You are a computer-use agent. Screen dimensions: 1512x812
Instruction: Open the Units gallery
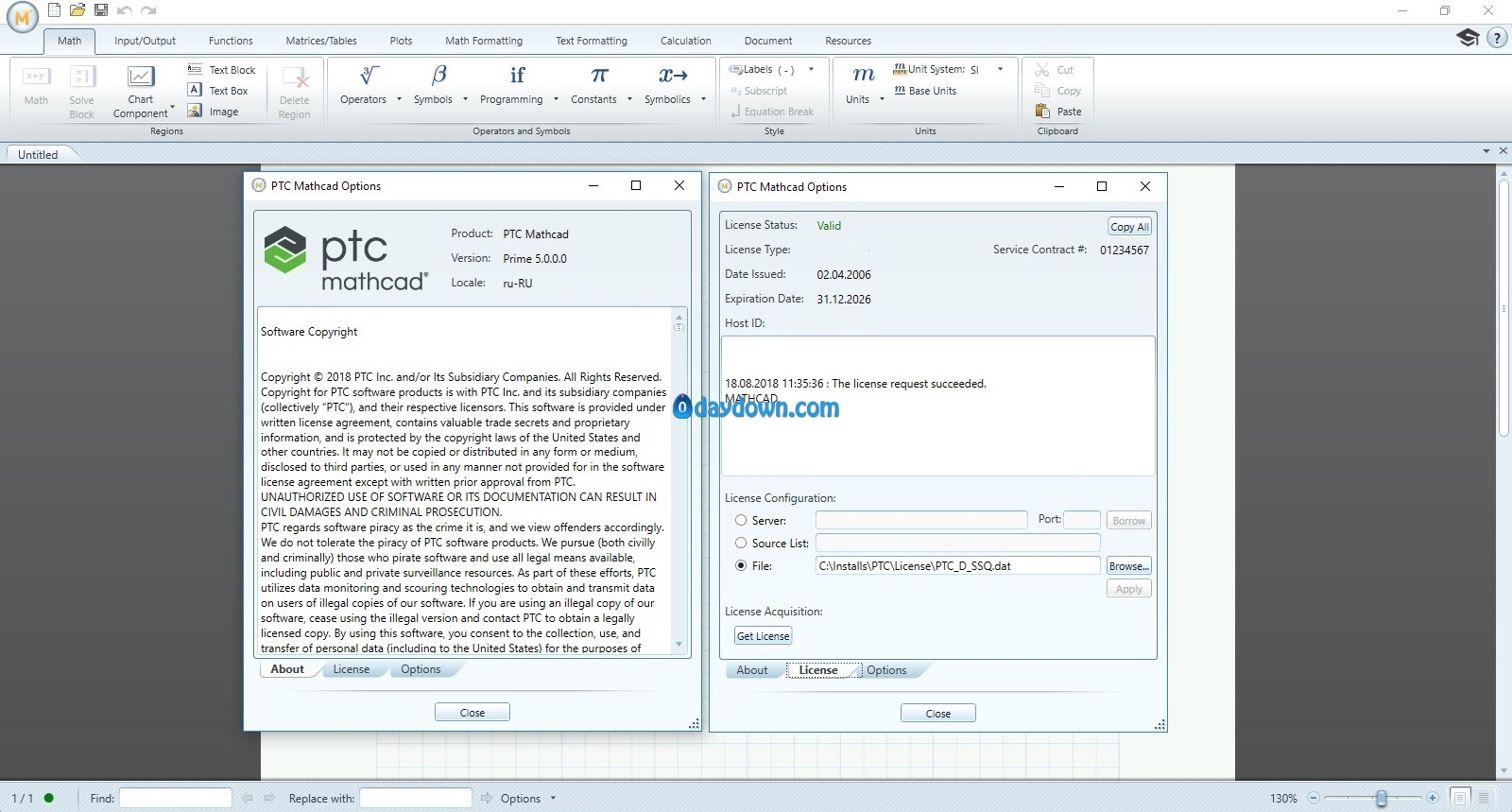(x=863, y=85)
